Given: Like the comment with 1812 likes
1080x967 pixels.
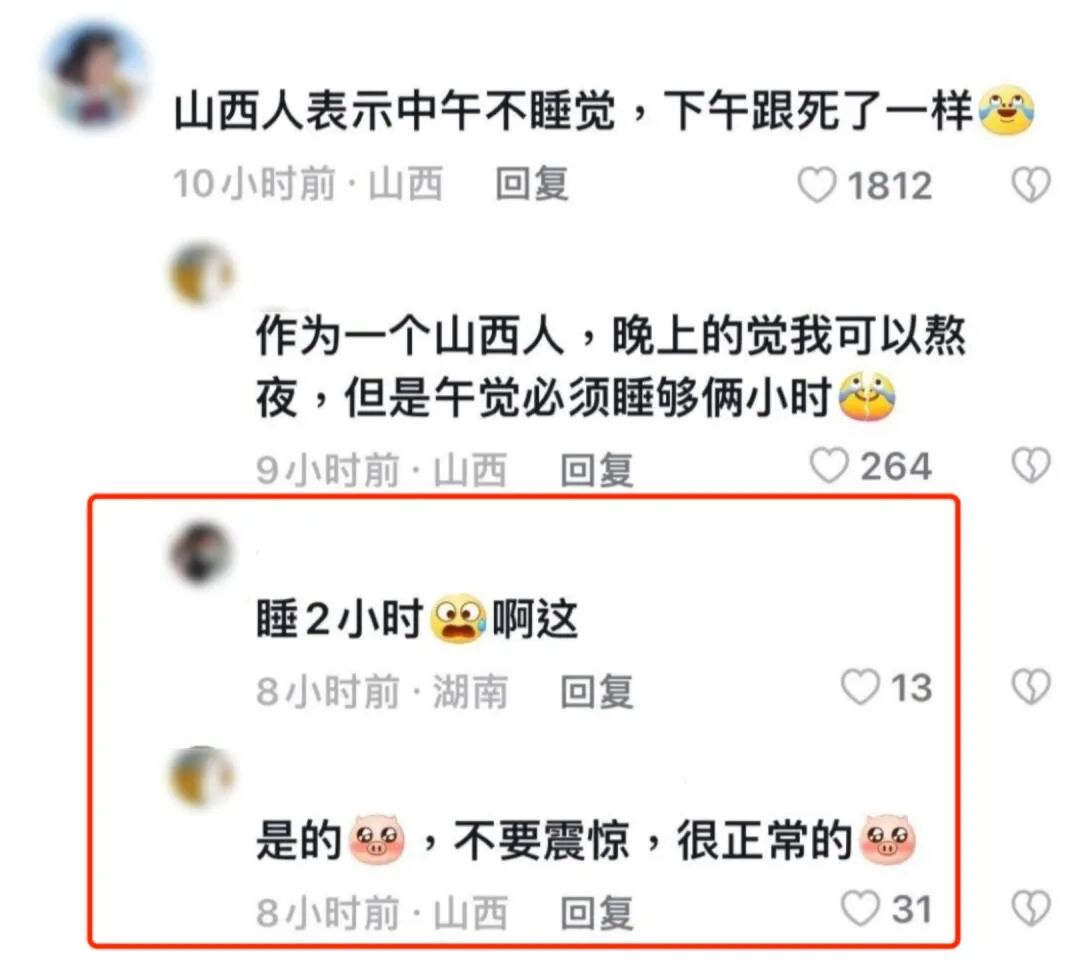Looking at the screenshot, I should tap(816, 185).
